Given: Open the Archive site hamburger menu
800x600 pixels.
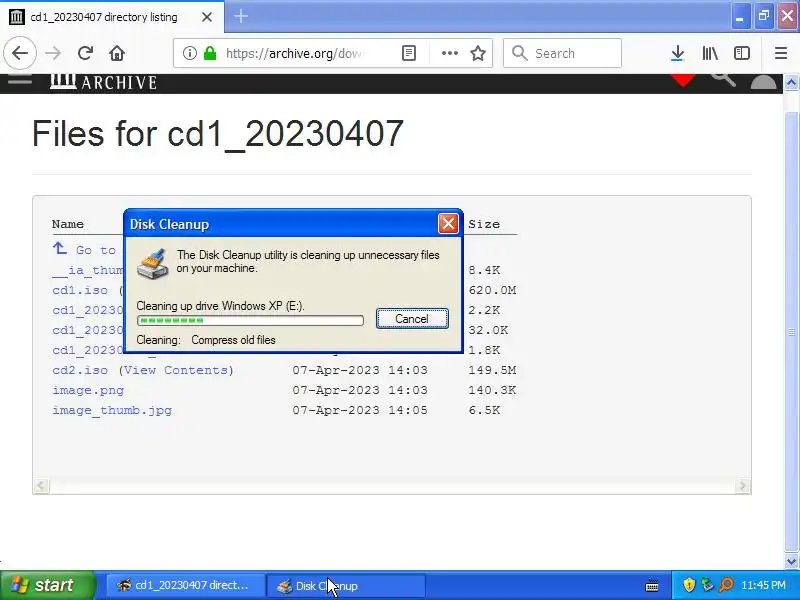Looking at the screenshot, I should pyautogui.click(x=20, y=80).
